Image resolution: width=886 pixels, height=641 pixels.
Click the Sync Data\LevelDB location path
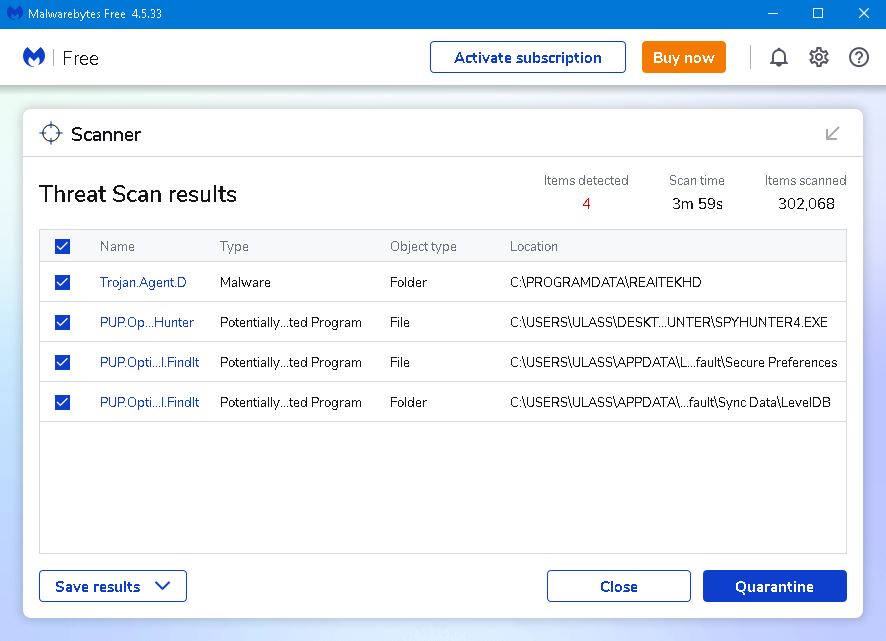click(x=670, y=402)
